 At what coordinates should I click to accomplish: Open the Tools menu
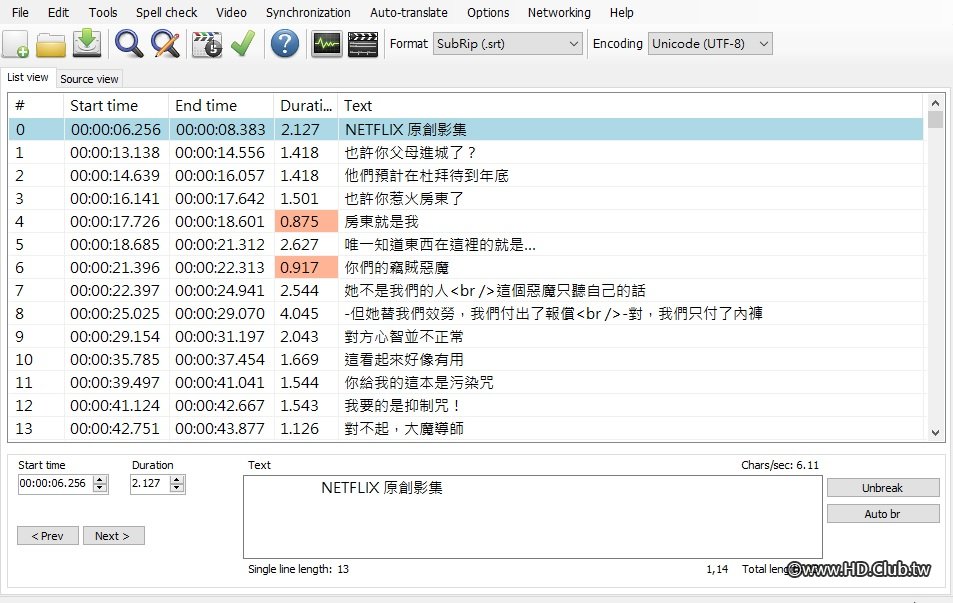click(x=103, y=12)
